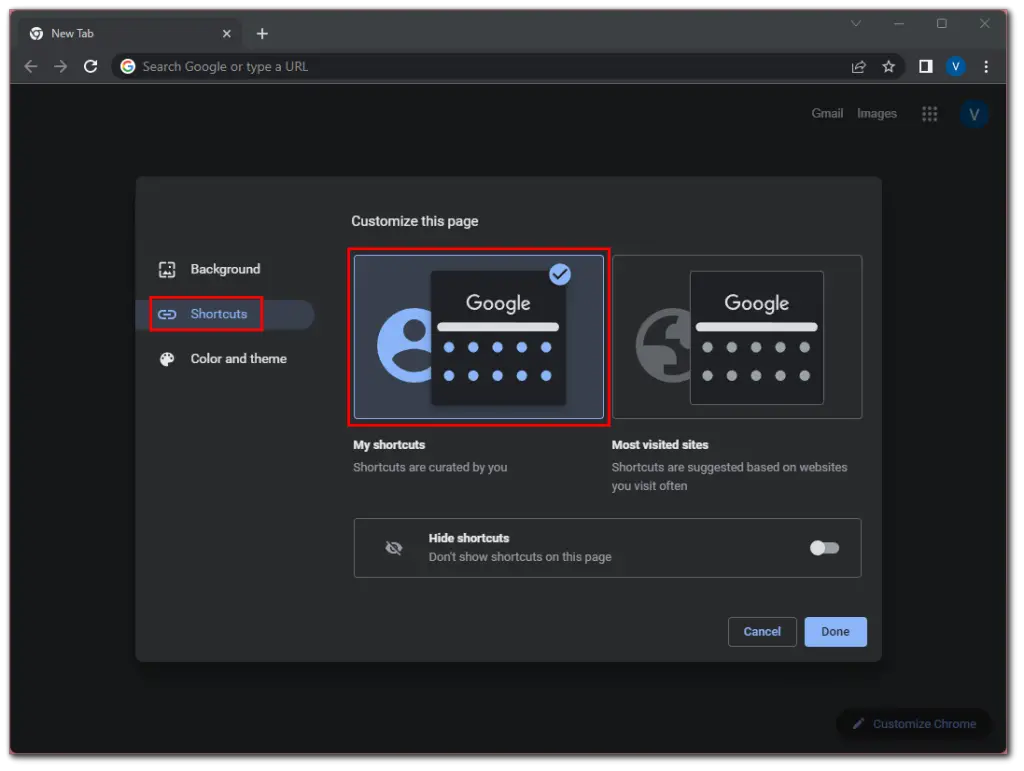Viewport: 1024px width, 771px height.
Task: Choose the Most visited sites card
Action: 737,337
